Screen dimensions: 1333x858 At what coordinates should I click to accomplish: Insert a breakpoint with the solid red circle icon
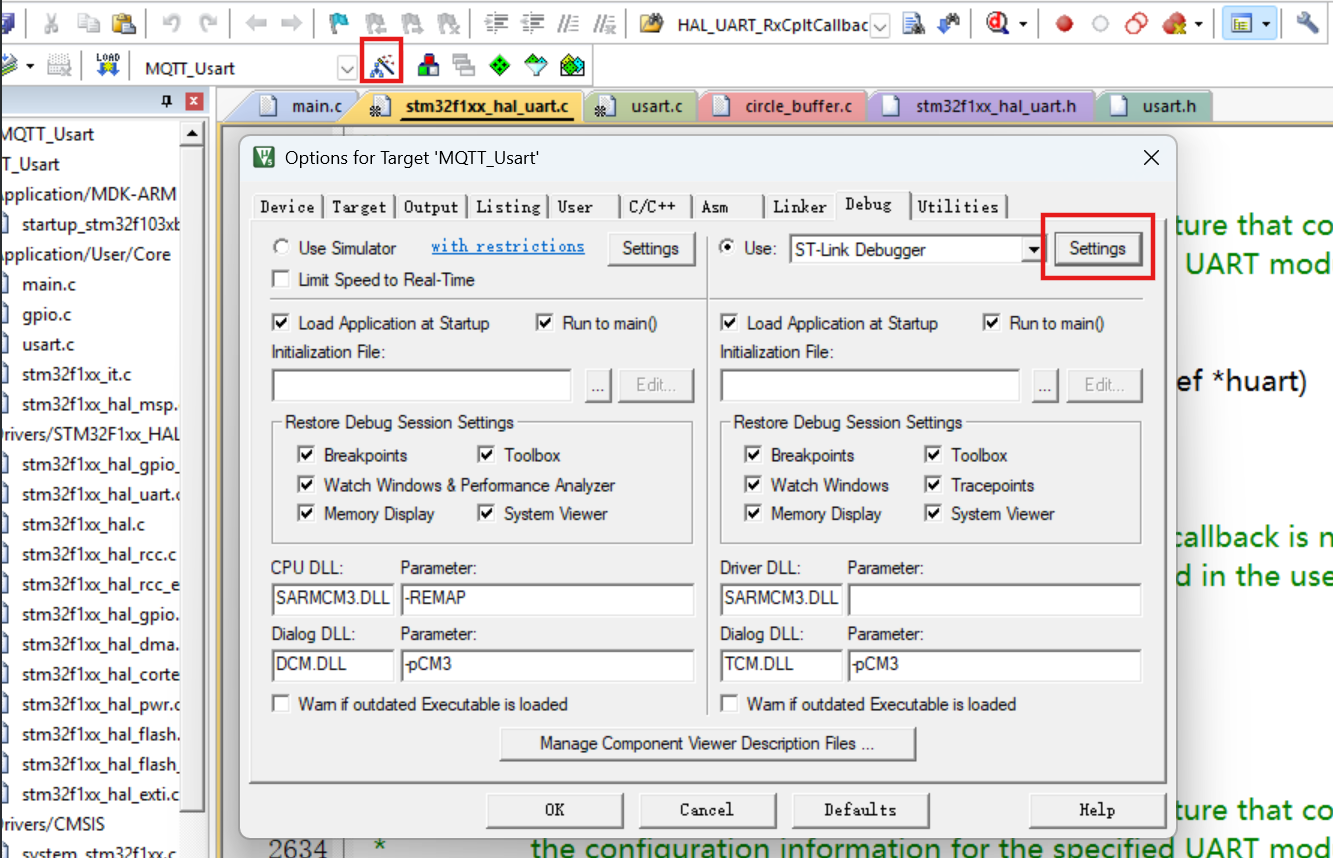1064,23
